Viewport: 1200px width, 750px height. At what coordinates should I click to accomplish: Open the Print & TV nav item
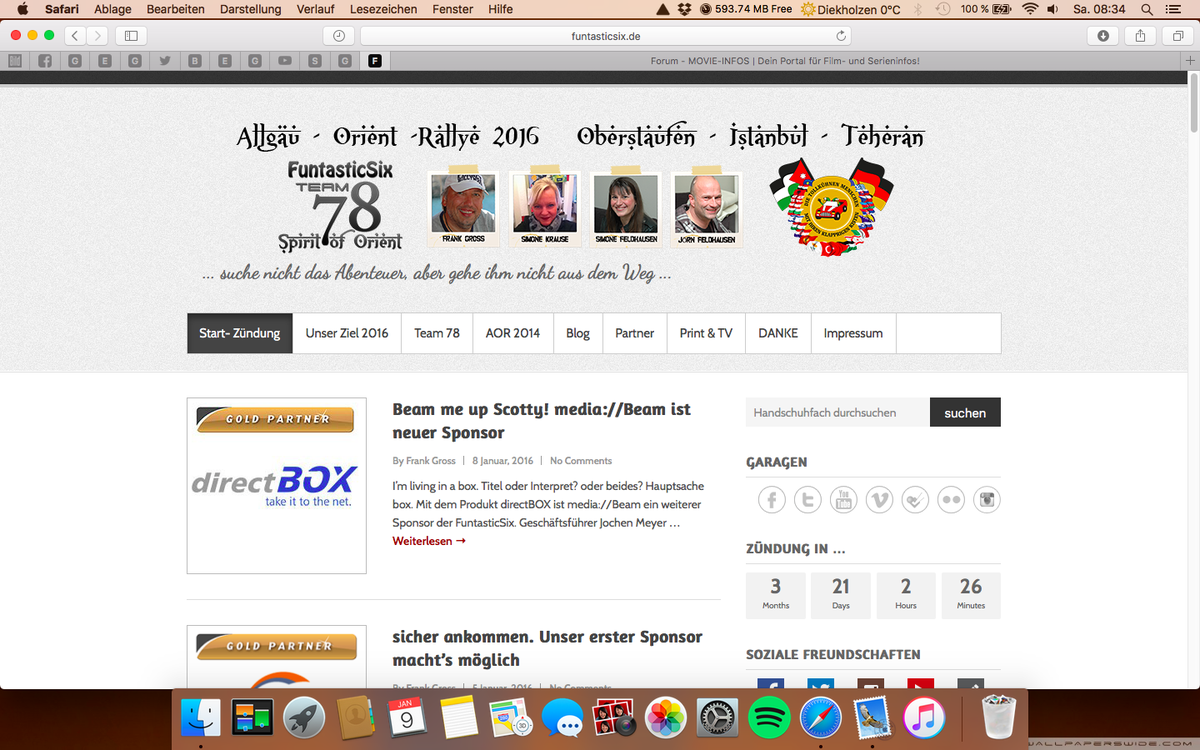pyautogui.click(x=706, y=333)
